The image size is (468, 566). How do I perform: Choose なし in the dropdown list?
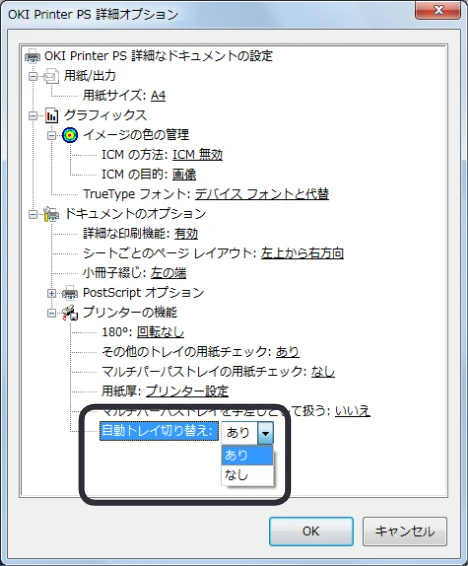tap(247, 475)
